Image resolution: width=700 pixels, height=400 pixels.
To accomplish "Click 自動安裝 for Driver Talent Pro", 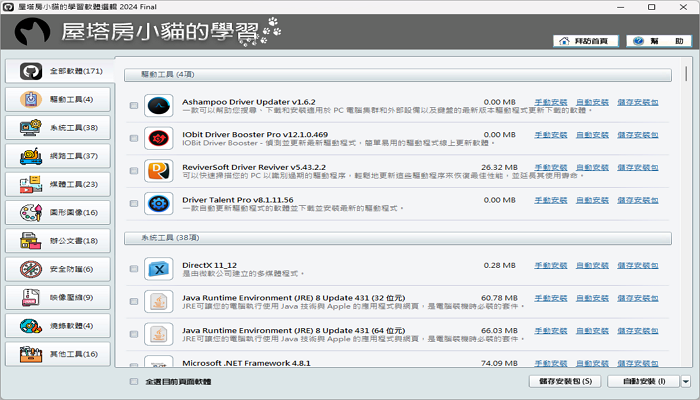I will pyautogui.click(x=592, y=200).
